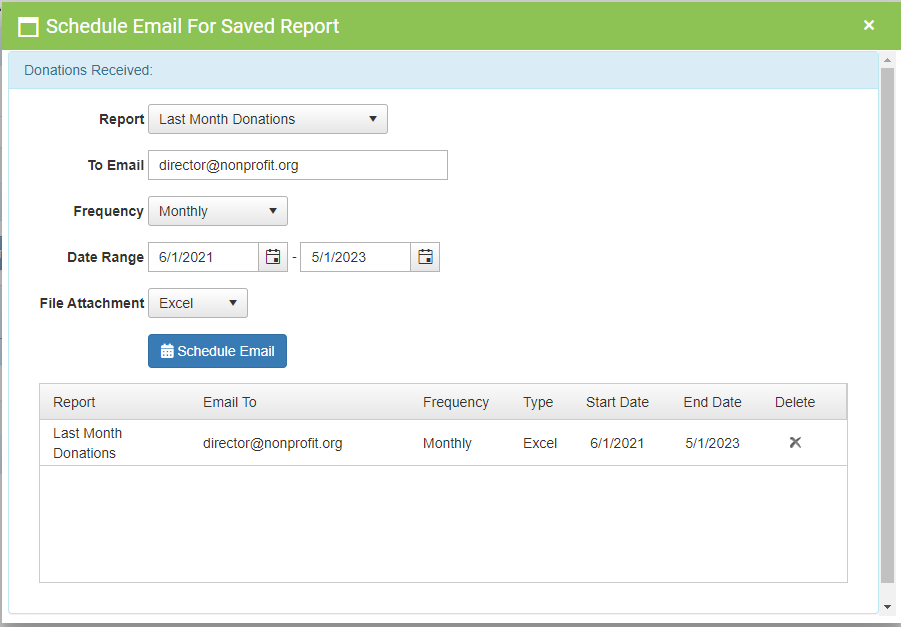The image size is (901, 627).
Task: Click the window icon in title bar
Action: pos(29,27)
